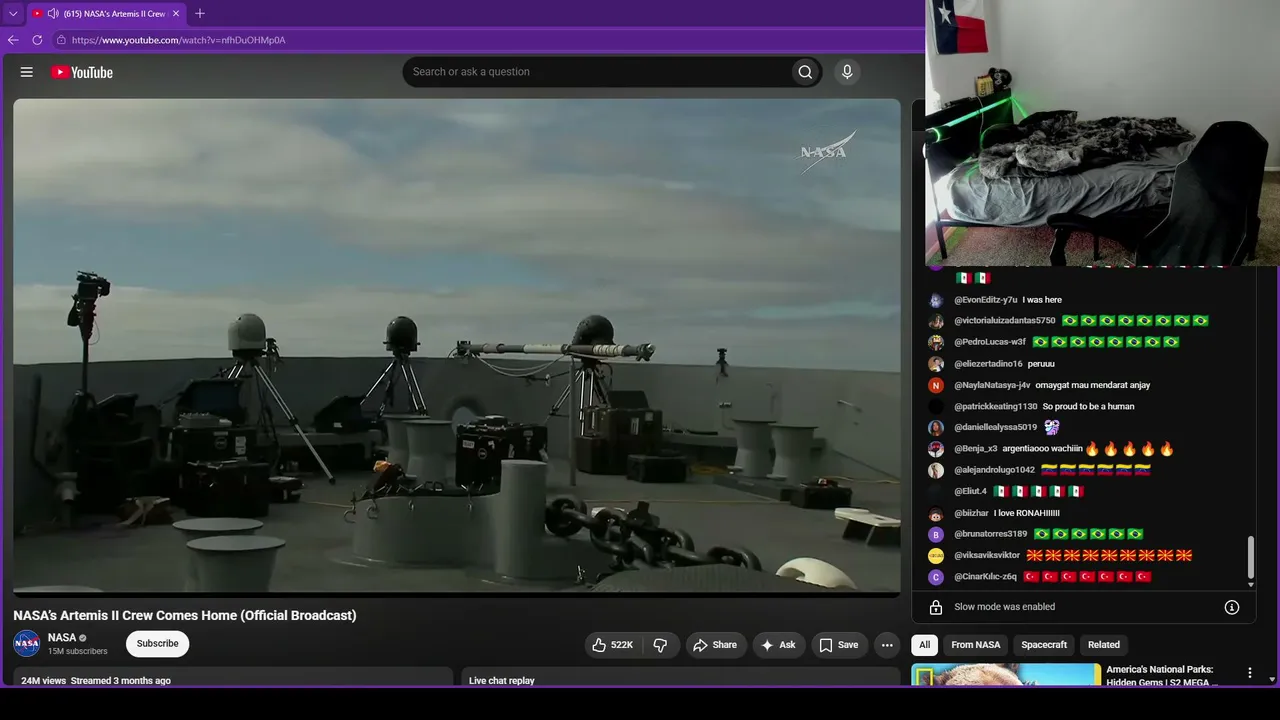This screenshot has width=1280, height=720.
Task: Open @biizhar avatar in chat
Action: pos(936,513)
